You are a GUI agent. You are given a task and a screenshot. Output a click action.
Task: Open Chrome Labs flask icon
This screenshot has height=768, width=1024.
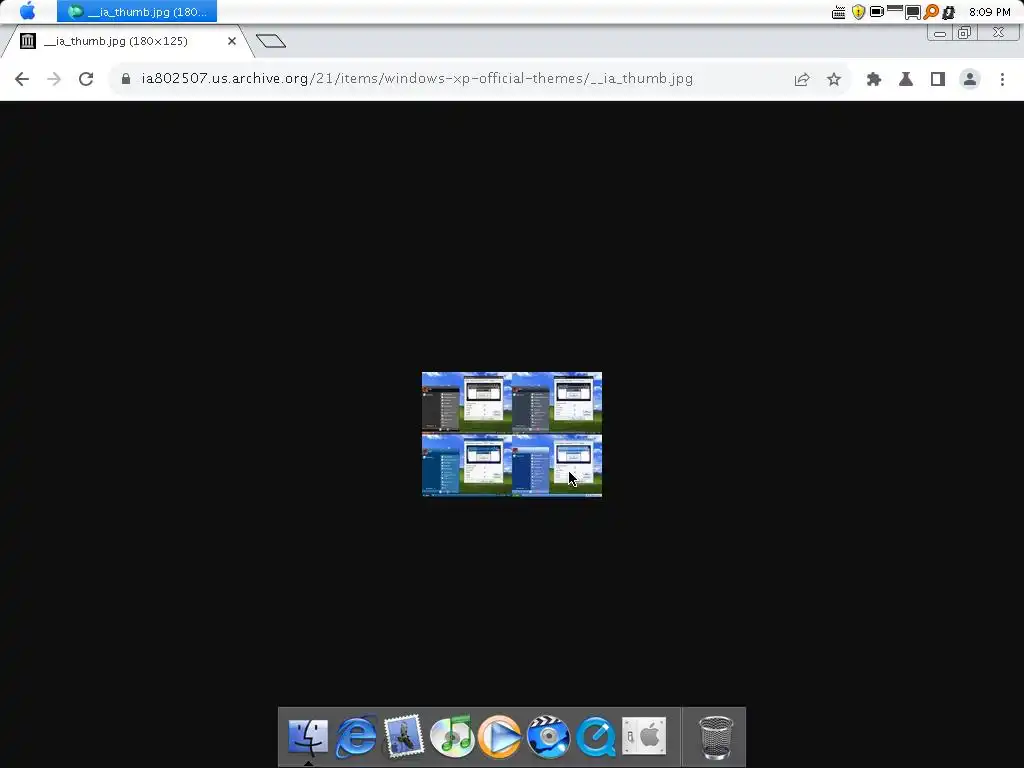point(906,79)
